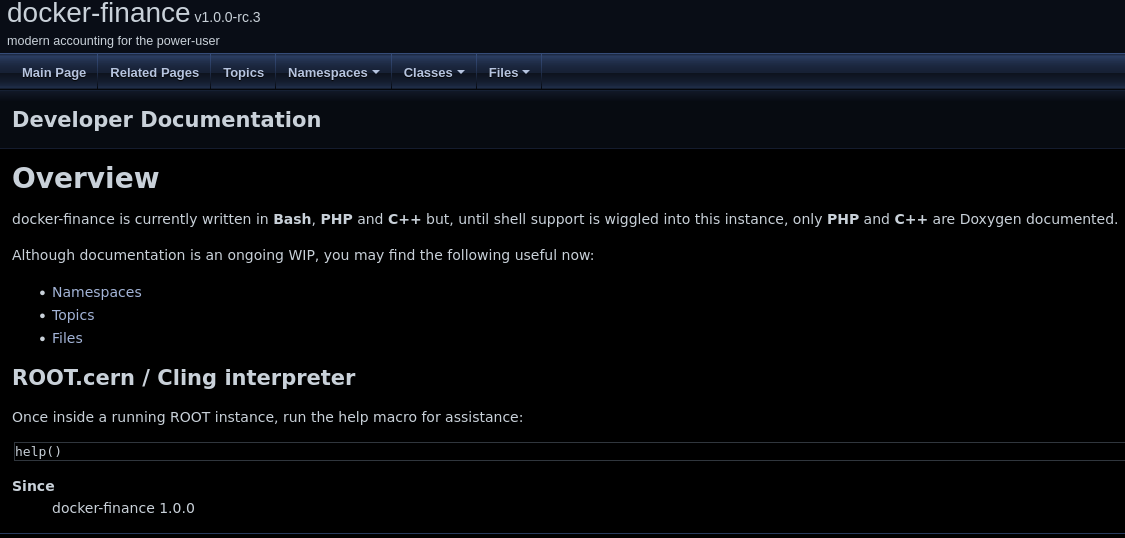
Task: Open the Classes dropdown menu
Action: [x=433, y=72]
